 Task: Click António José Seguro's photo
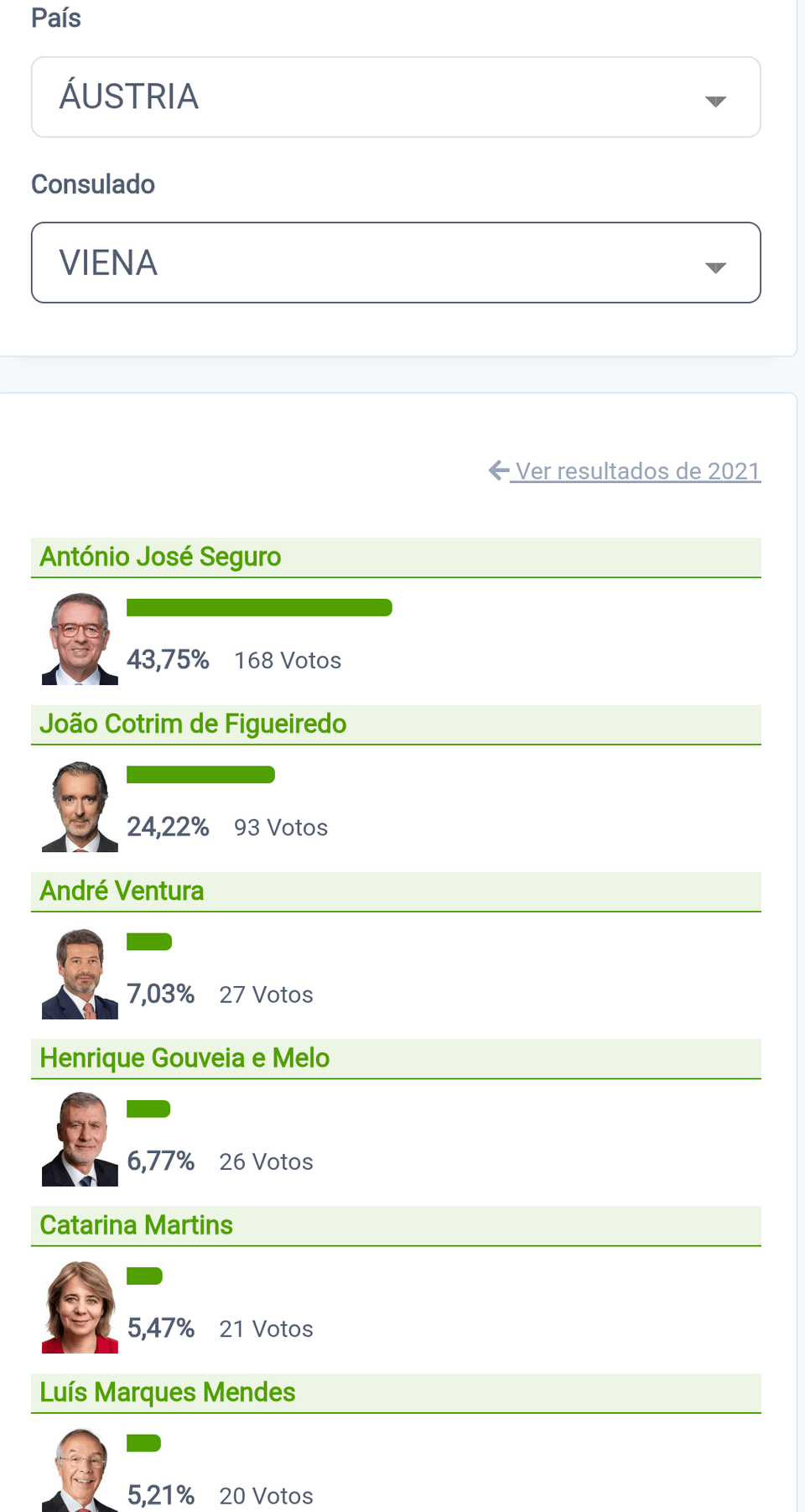point(80,639)
